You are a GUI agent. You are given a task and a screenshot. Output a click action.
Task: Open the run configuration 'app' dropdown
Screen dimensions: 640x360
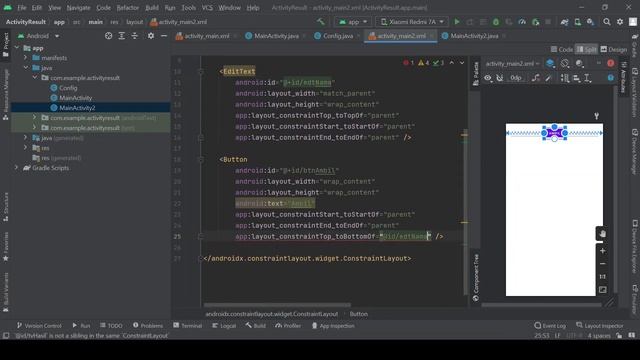click(353, 22)
